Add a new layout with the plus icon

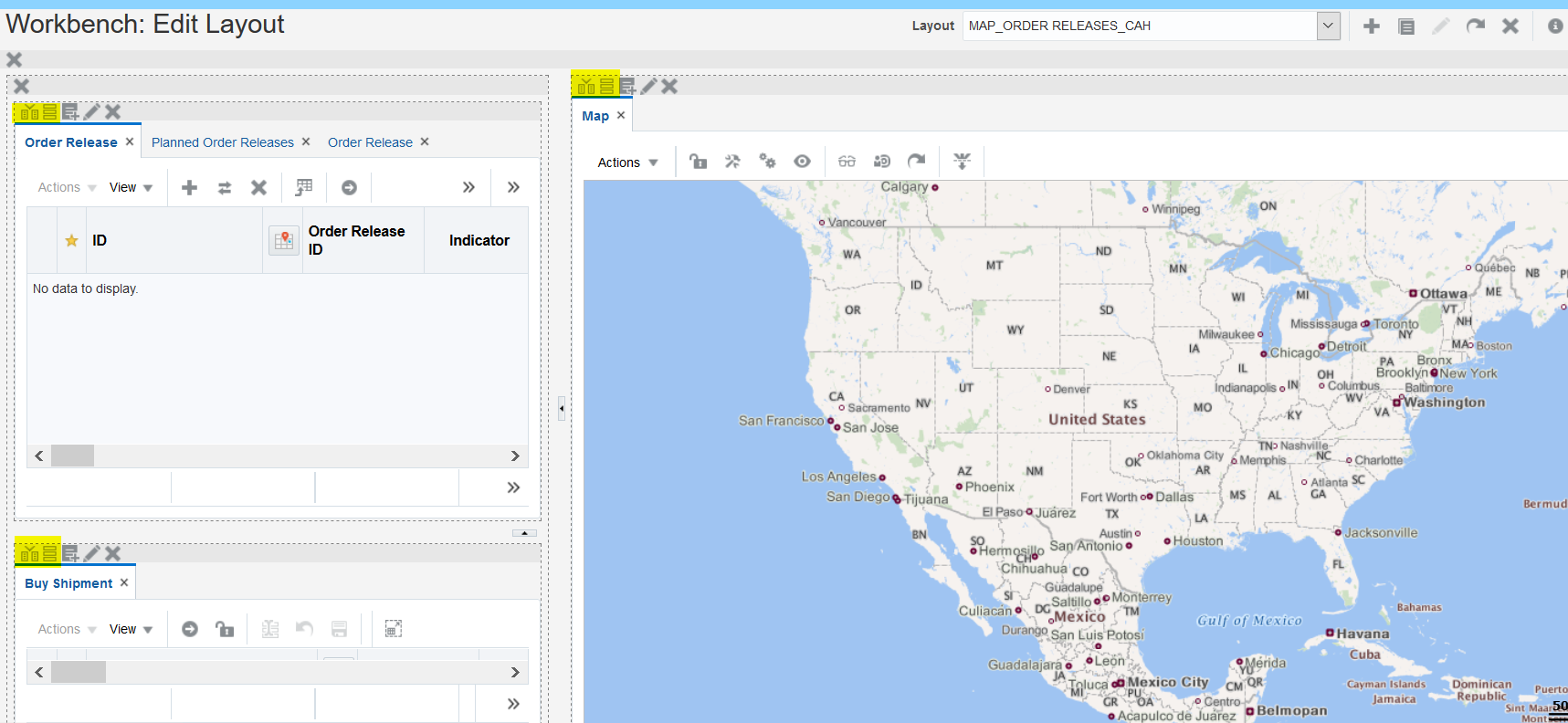coord(1372,26)
